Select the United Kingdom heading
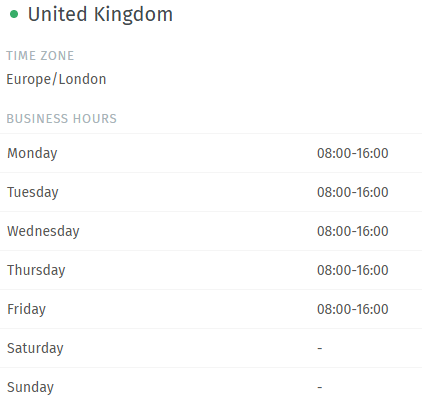 click(x=100, y=14)
